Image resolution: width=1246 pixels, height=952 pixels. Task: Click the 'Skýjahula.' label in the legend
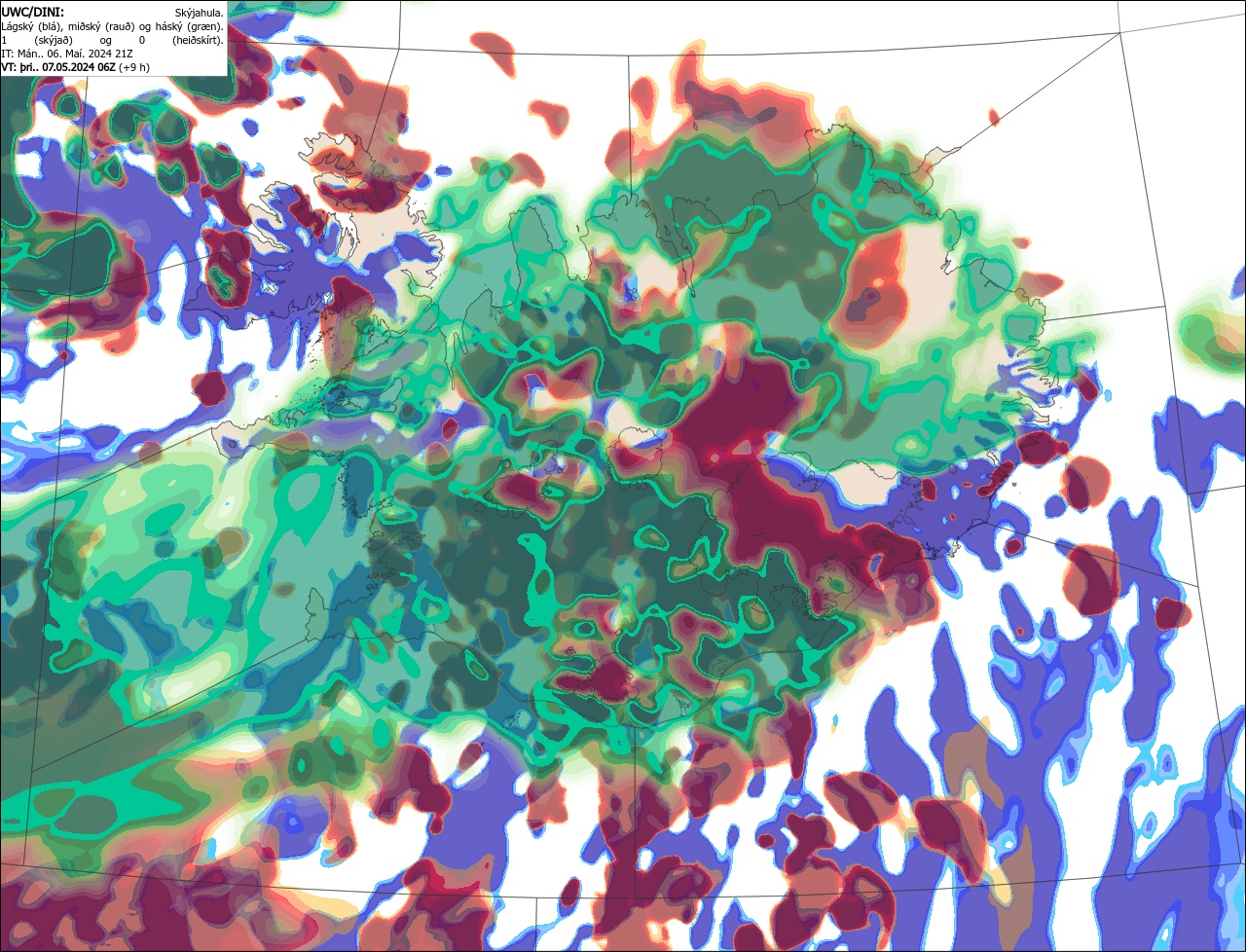click(199, 14)
